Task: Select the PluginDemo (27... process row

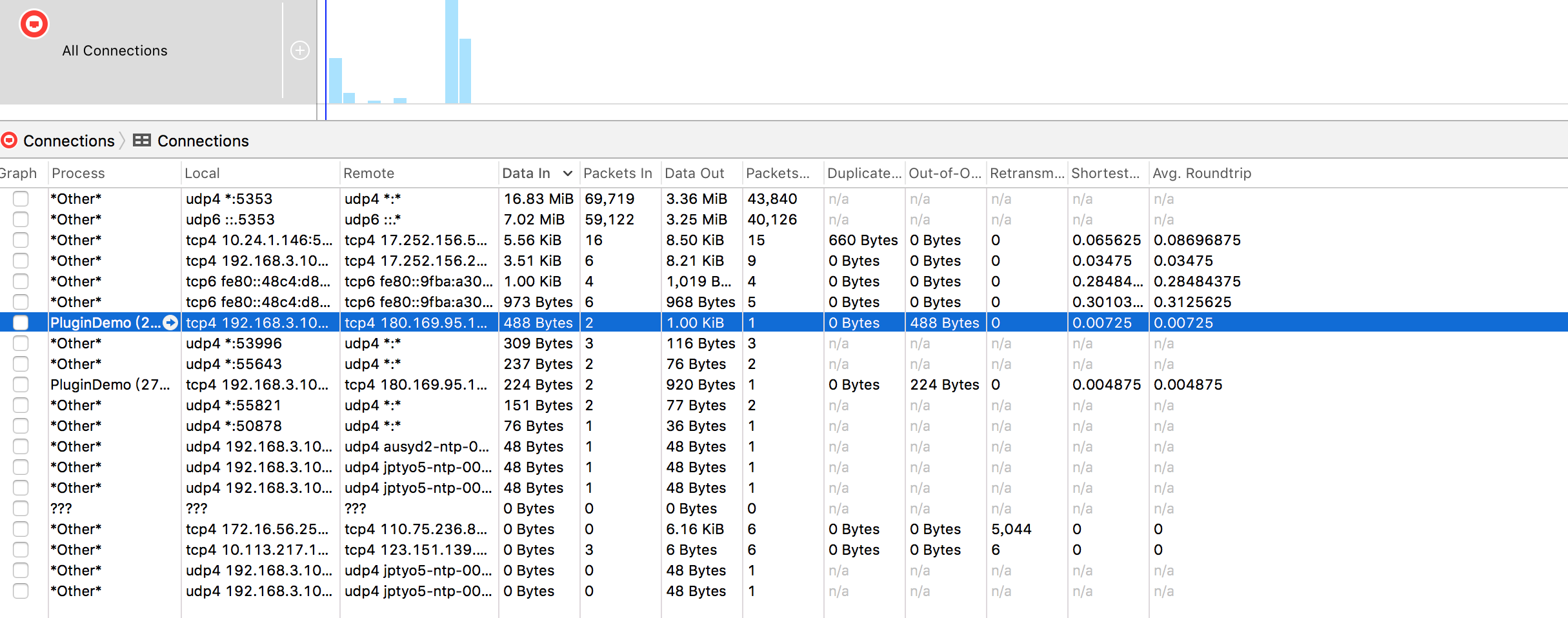Action: pyautogui.click(x=110, y=384)
